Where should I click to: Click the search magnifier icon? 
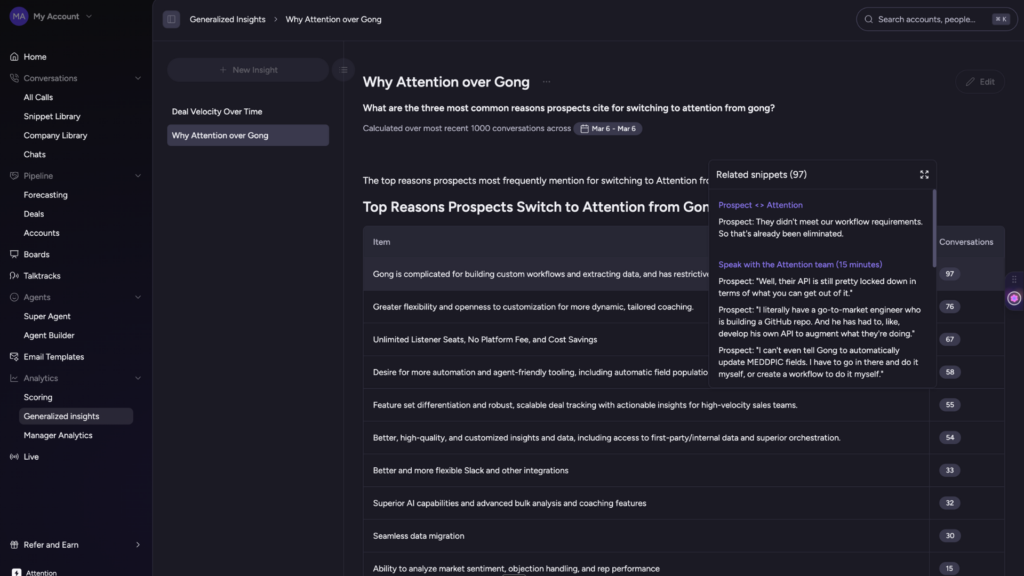[x=869, y=20]
